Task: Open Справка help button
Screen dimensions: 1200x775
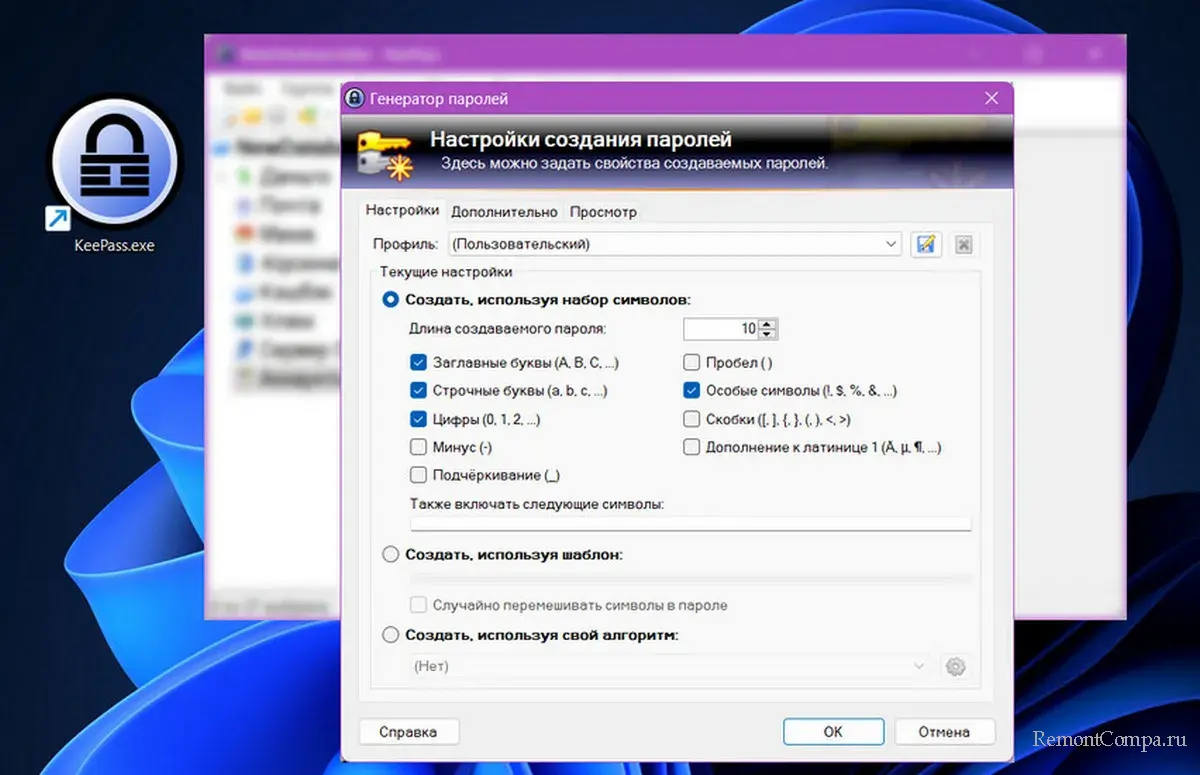Action: tap(408, 732)
